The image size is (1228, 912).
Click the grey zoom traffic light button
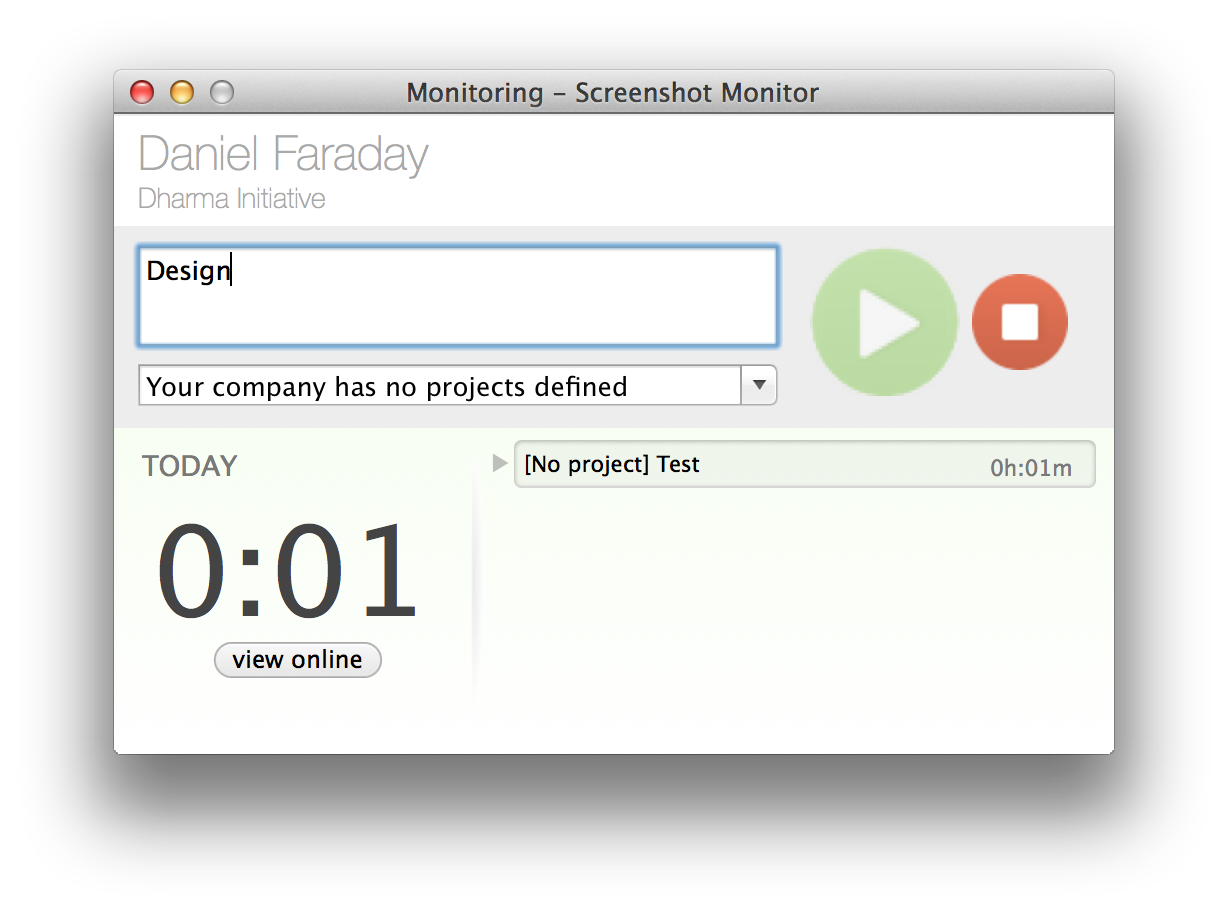(221, 92)
